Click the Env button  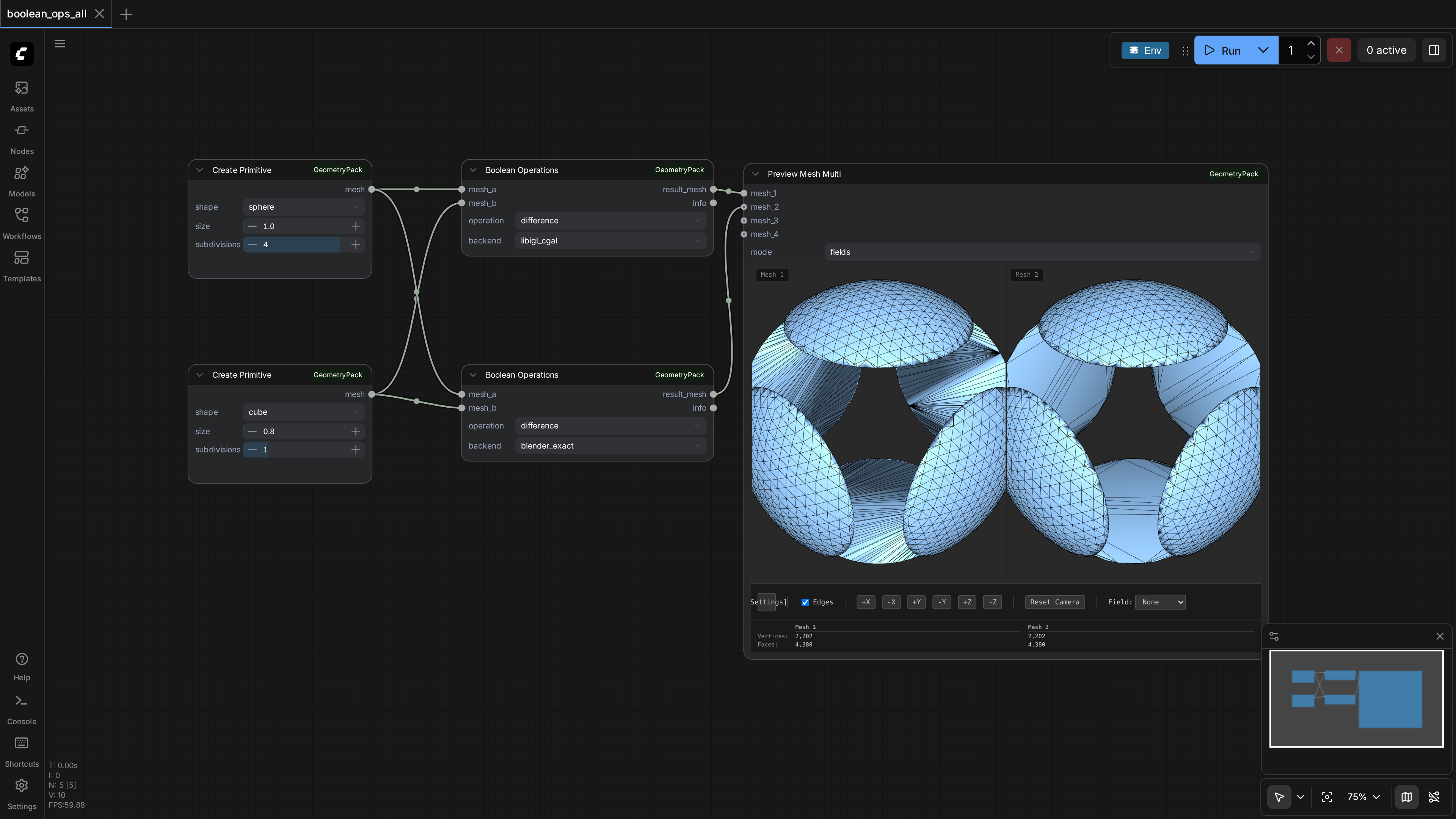coord(1146,50)
